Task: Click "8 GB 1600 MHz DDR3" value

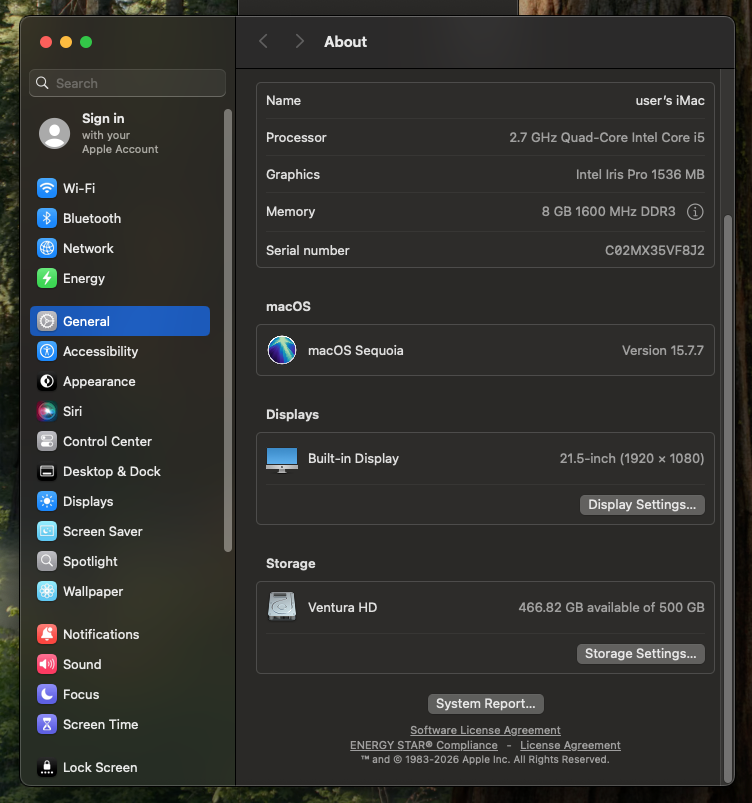Action: (609, 212)
